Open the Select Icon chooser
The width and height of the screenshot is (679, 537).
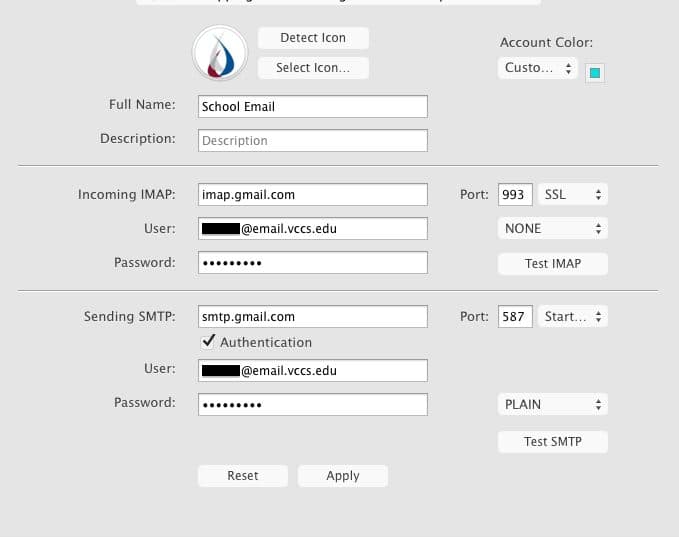pos(313,68)
